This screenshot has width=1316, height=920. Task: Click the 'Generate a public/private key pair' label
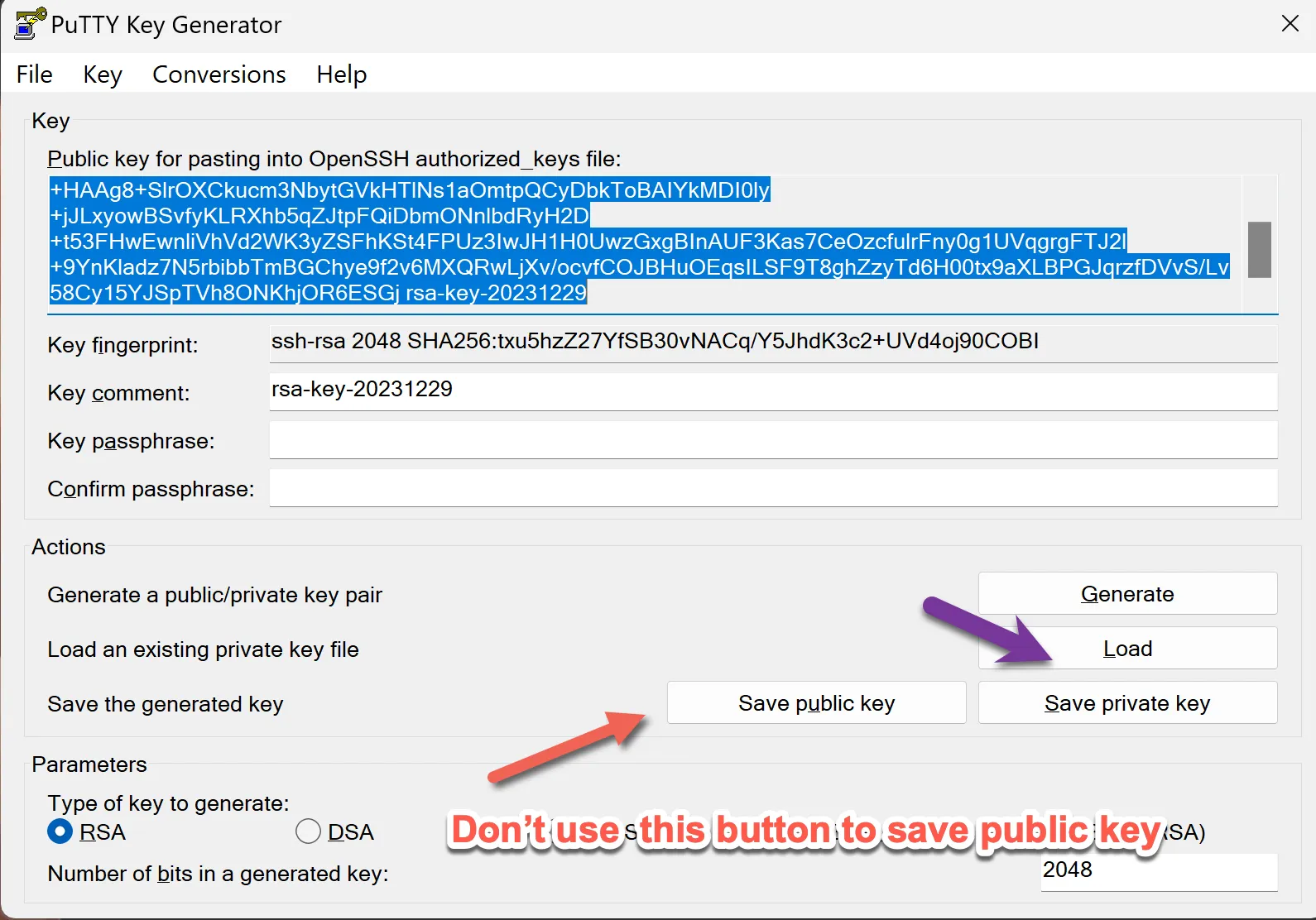(214, 595)
